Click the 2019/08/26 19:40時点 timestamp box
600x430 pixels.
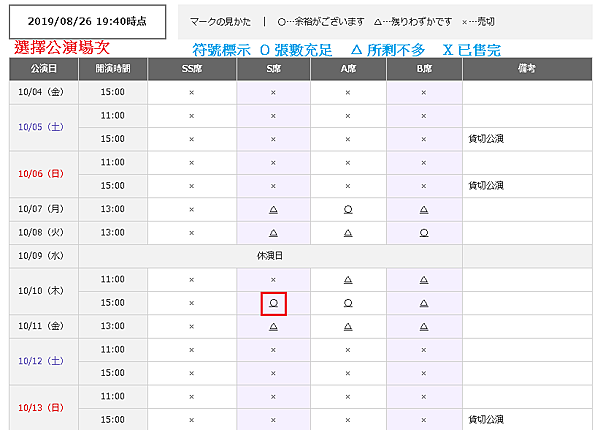pos(88,22)
